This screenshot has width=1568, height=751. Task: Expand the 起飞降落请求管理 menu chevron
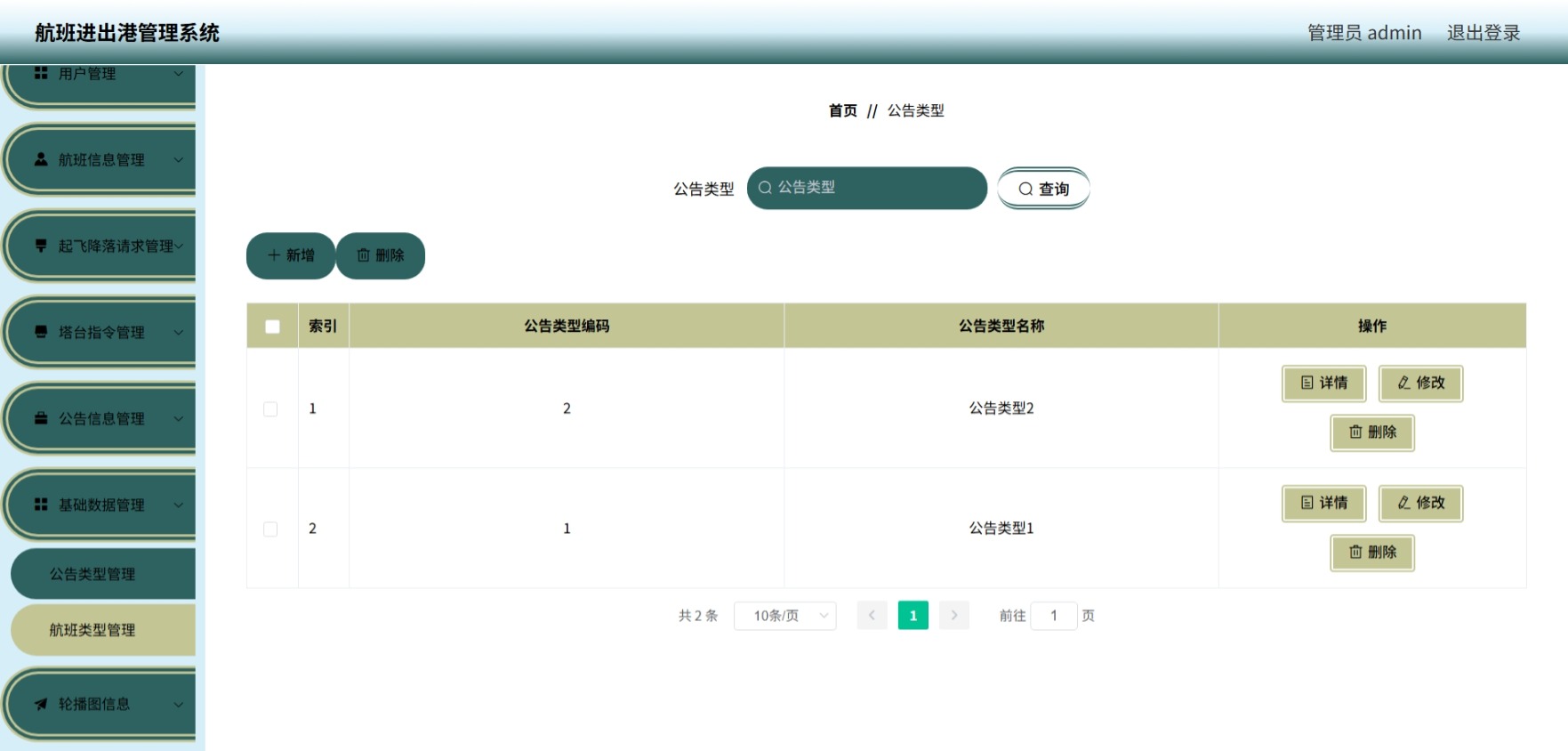(179, 246)
